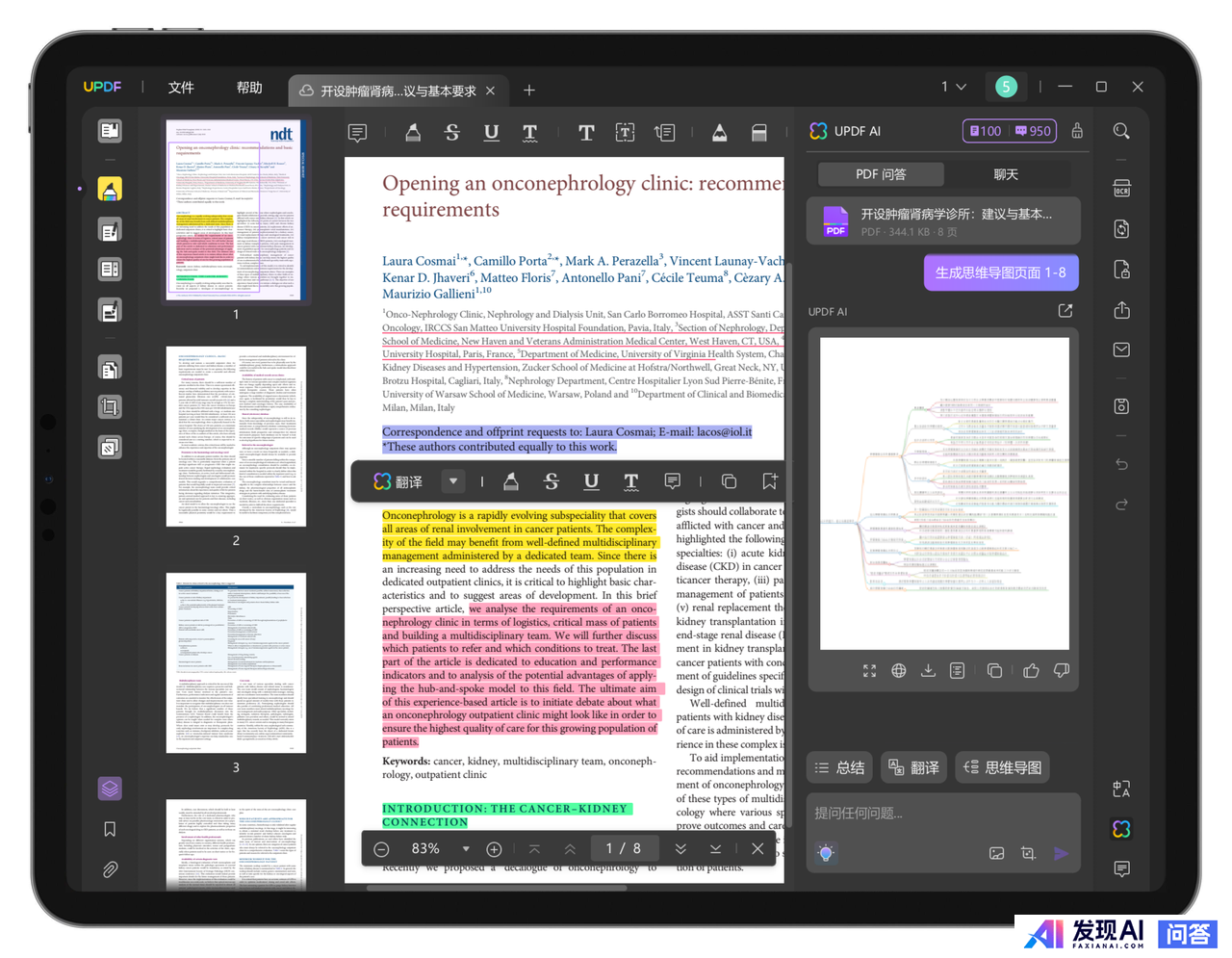This screenshot has width=1232, height=958.
Task: Open the zoom level dropdown at 83%
Action: (x=466, y=849)
